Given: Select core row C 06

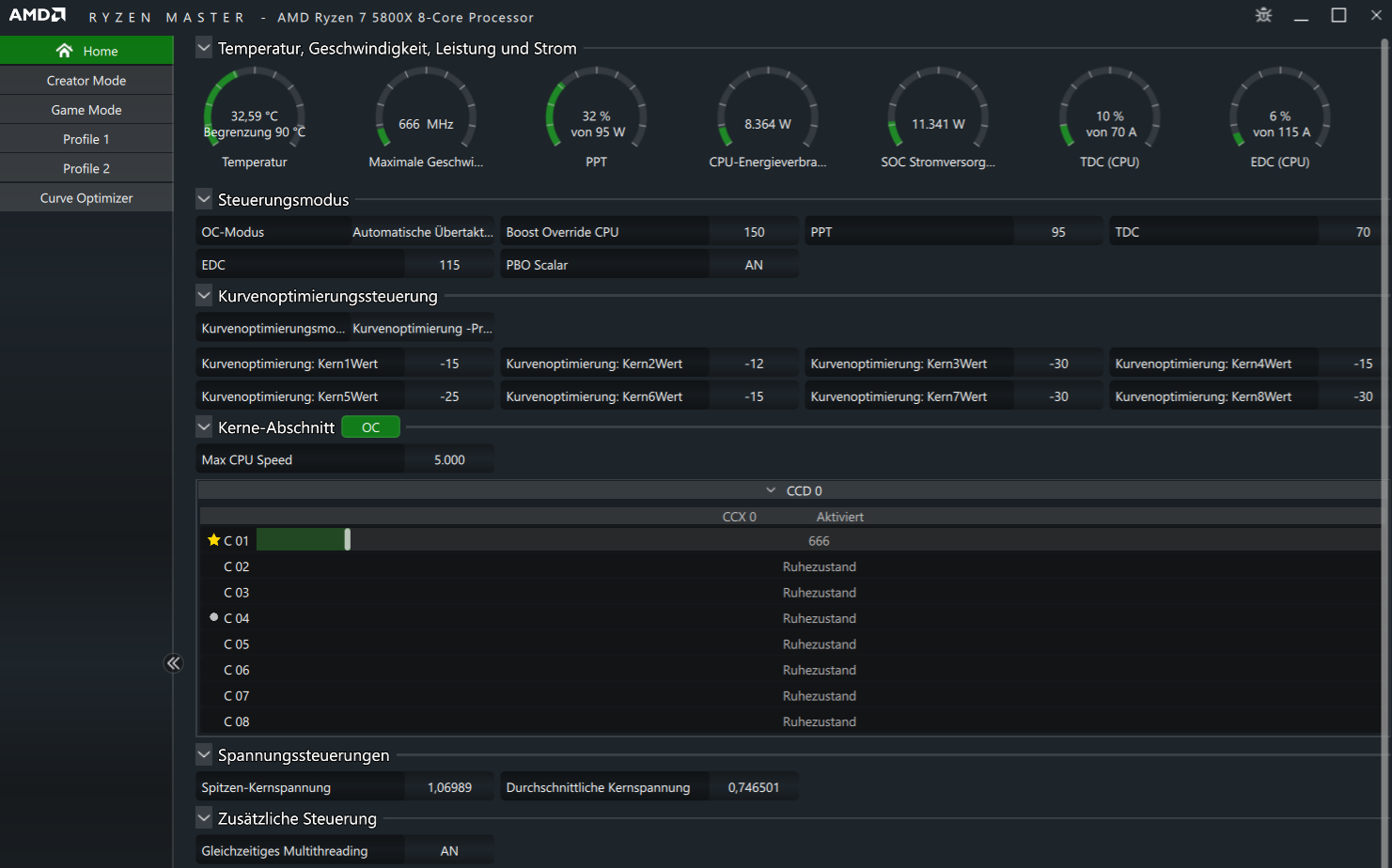Looking at the screenshot, I should click(790, 670).
